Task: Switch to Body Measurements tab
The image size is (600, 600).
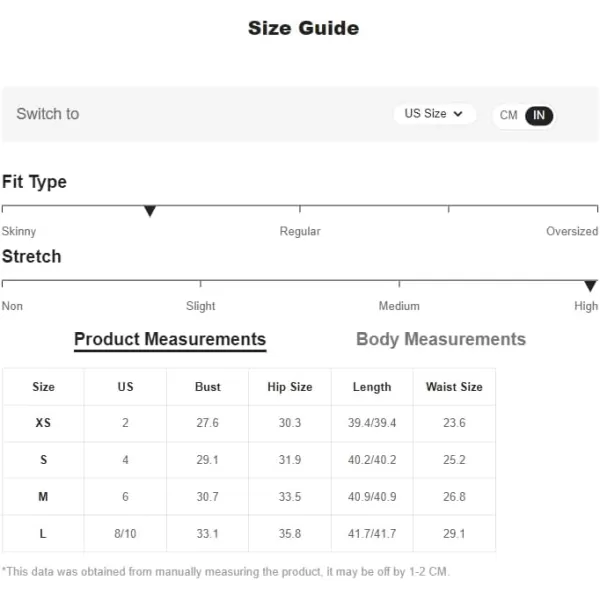Action: (441, 339)
